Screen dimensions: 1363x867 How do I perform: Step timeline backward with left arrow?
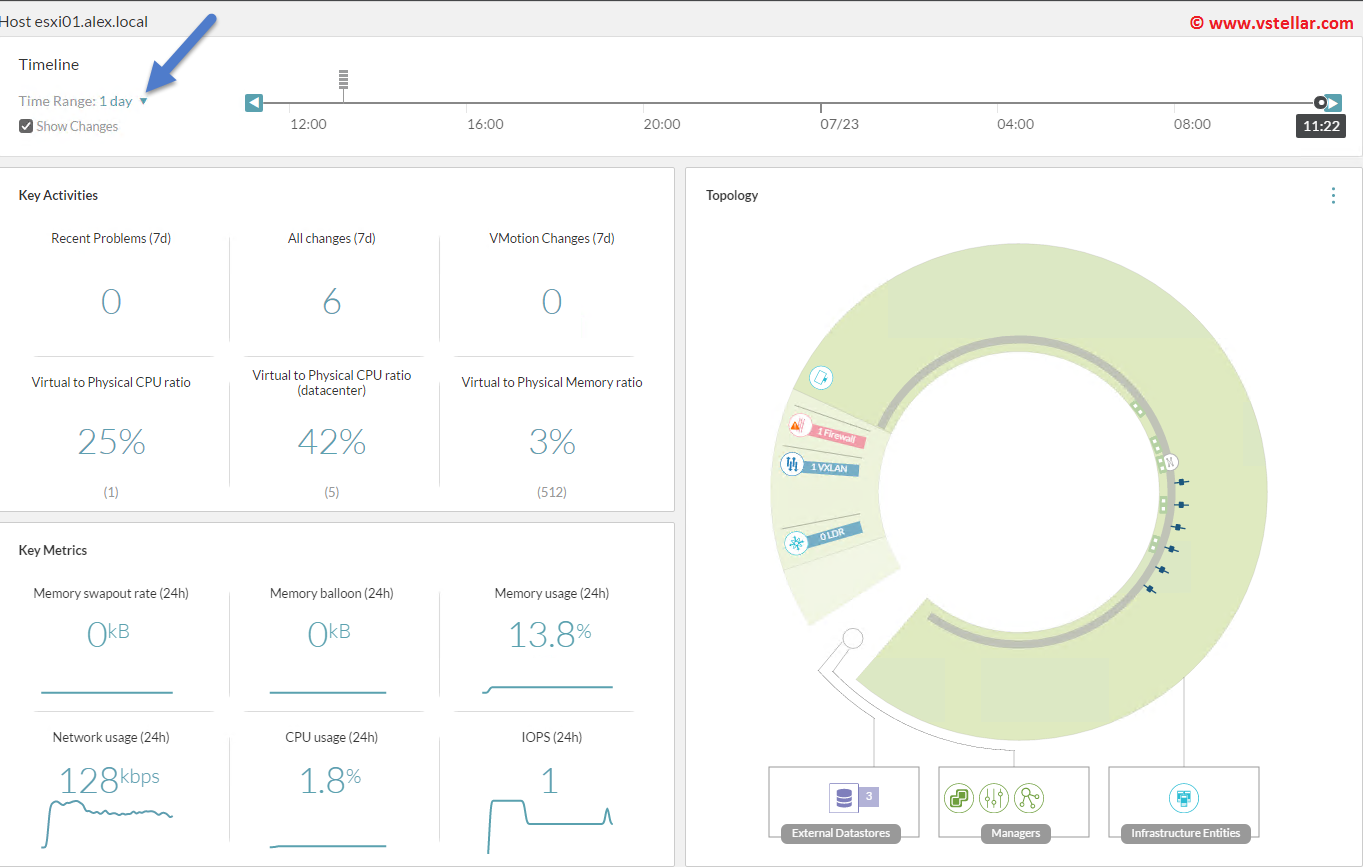point(254,102)
